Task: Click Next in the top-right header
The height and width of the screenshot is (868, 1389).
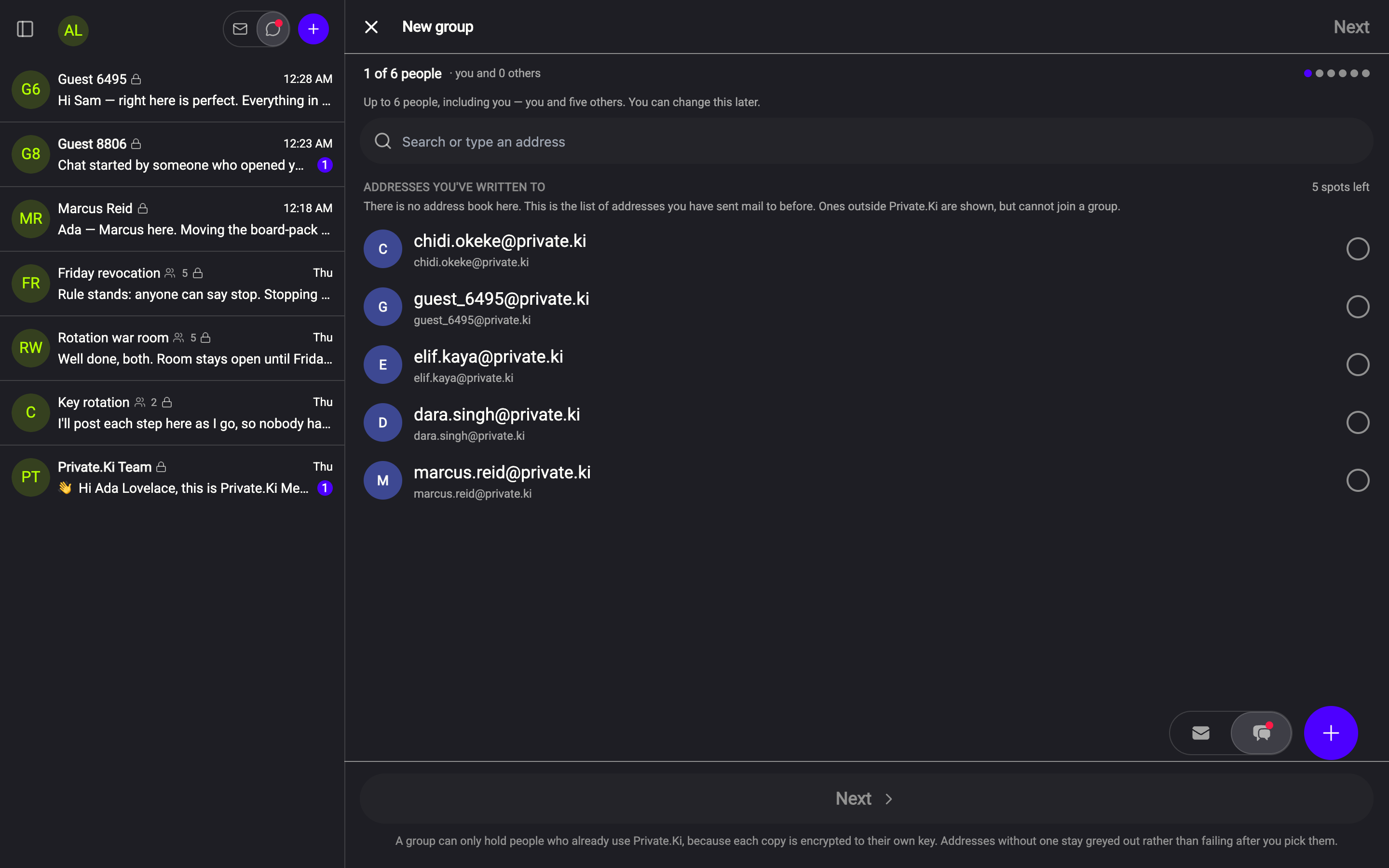Action: click(x=1351, y=27)
